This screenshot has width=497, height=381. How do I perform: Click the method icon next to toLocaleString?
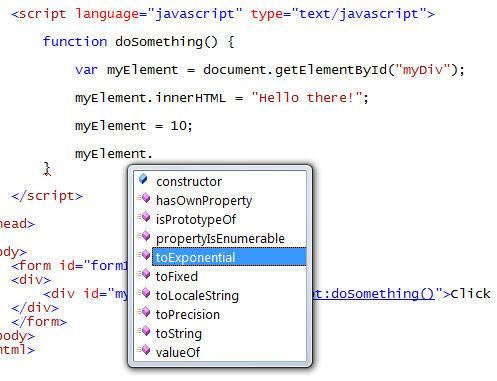[144, 293]
